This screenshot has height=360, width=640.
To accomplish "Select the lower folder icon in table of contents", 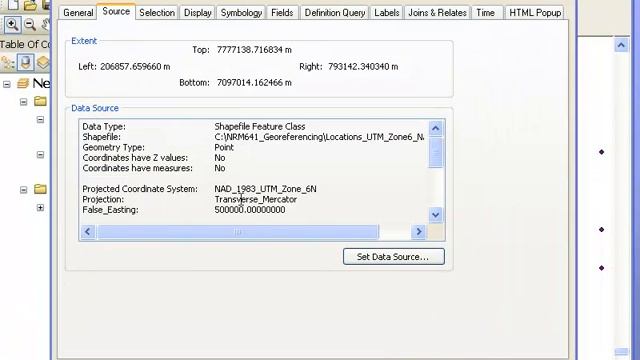I will [40, 189].
